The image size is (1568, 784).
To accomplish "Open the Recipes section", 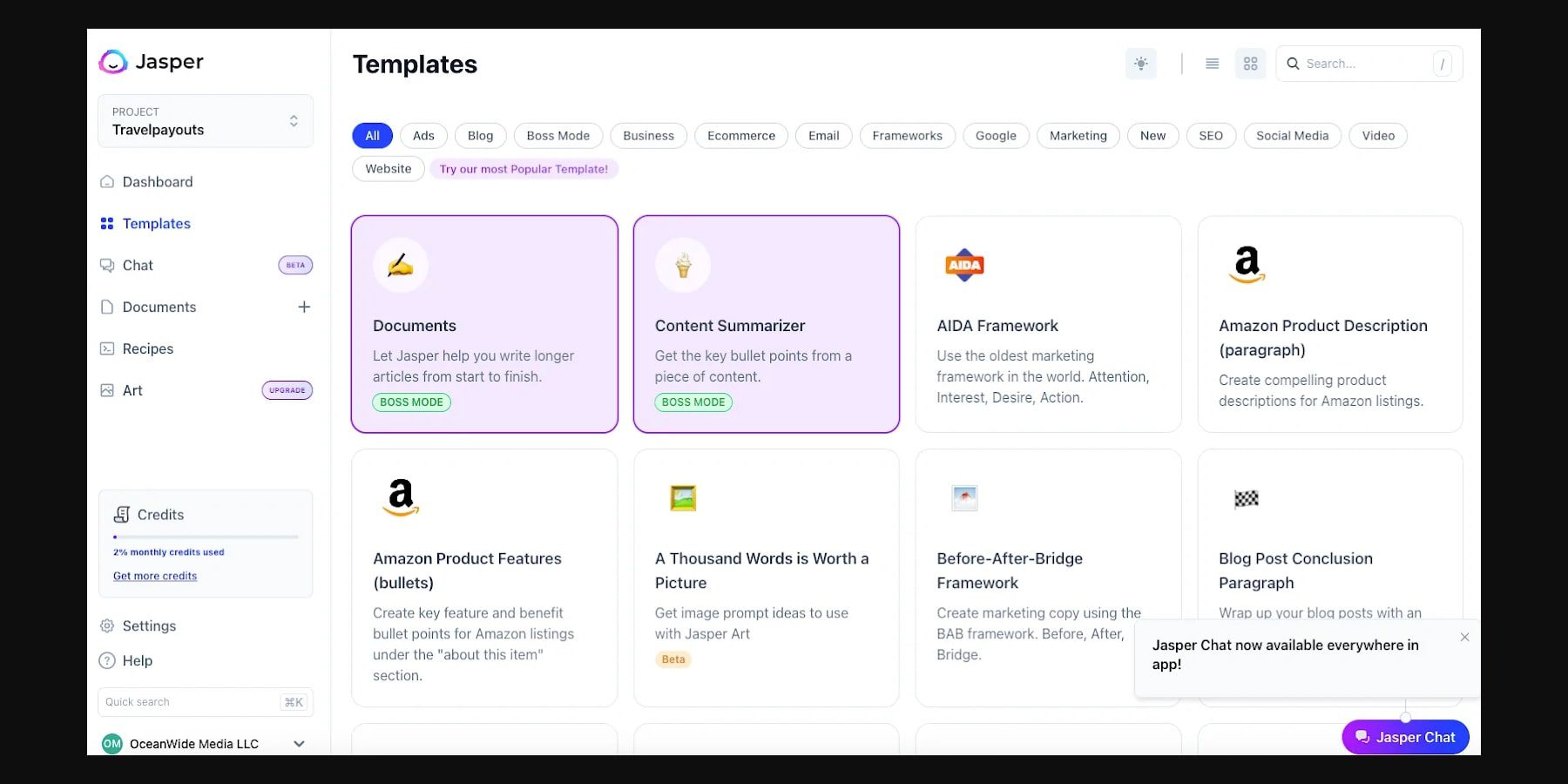I will [147, 348].
